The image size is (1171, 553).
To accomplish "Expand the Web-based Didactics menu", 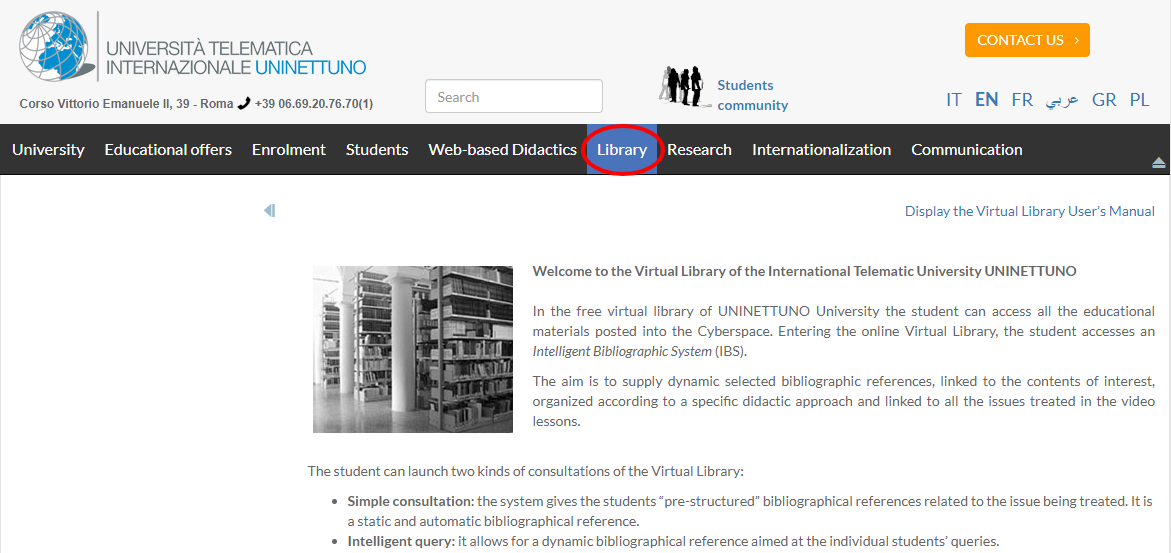I will [502, 150].
